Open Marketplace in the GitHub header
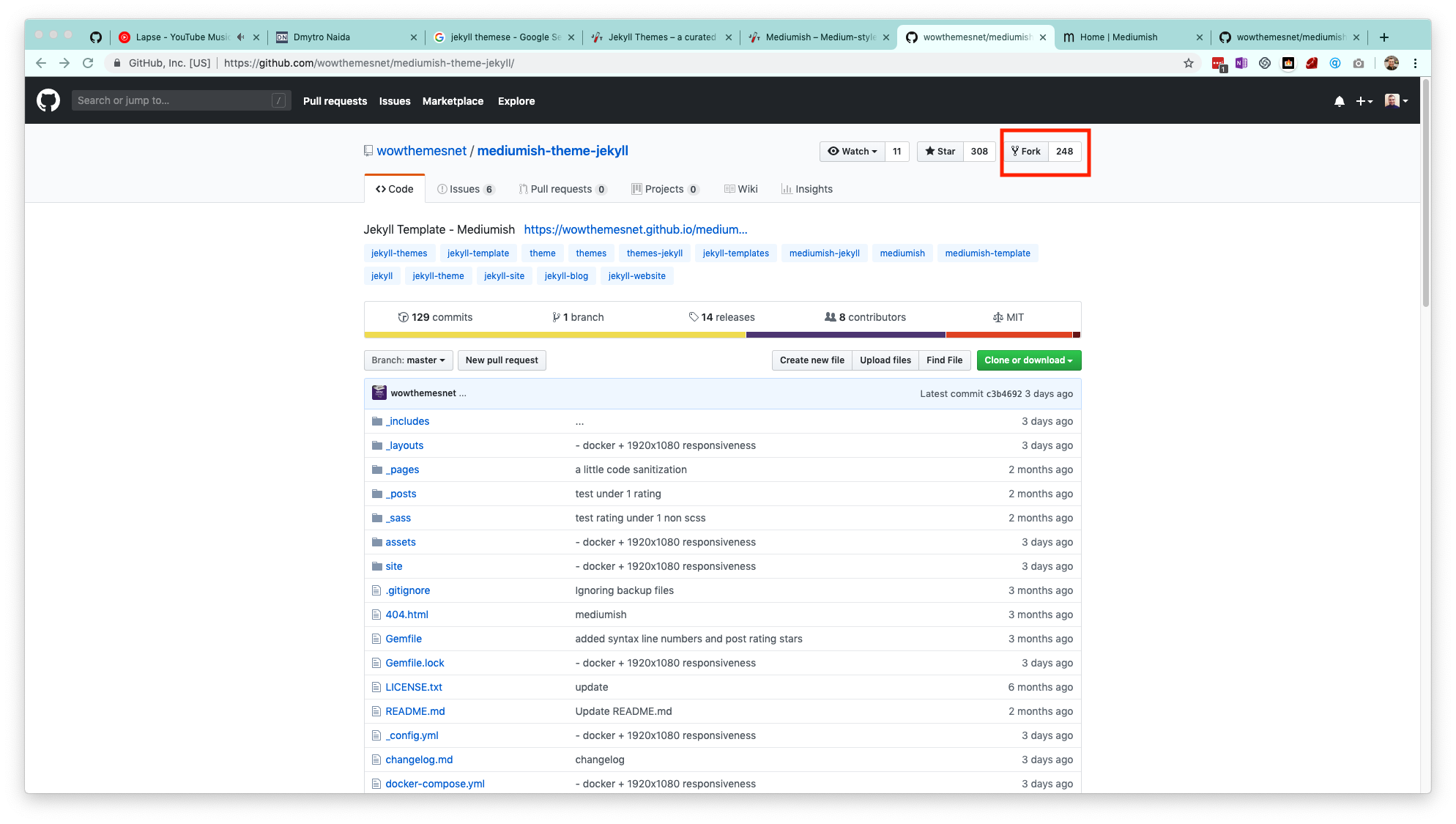Image resolution: width=1456 pixels, height=824 pixels. pos(453,101)
